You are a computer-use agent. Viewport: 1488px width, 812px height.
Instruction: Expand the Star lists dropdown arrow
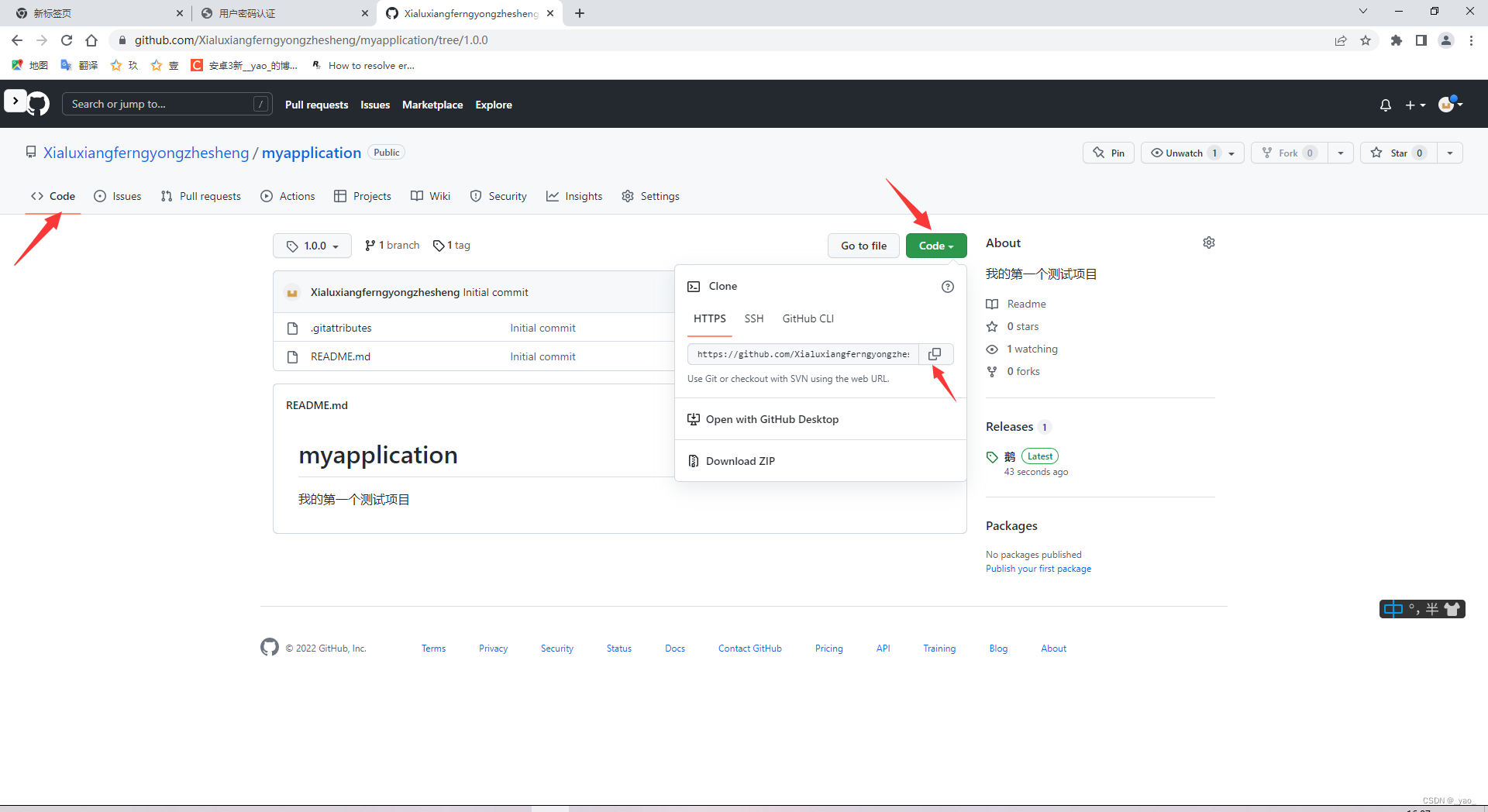(x=1450, y=153)
